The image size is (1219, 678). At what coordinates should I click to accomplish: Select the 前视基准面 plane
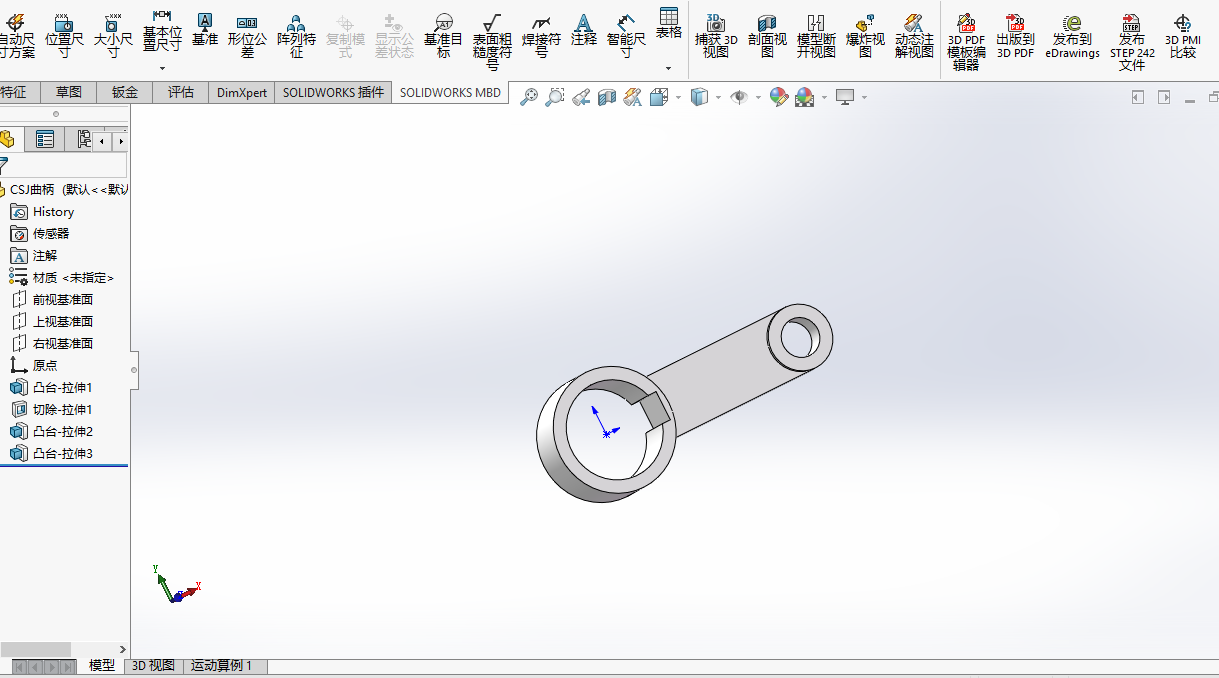pos(51,300)
